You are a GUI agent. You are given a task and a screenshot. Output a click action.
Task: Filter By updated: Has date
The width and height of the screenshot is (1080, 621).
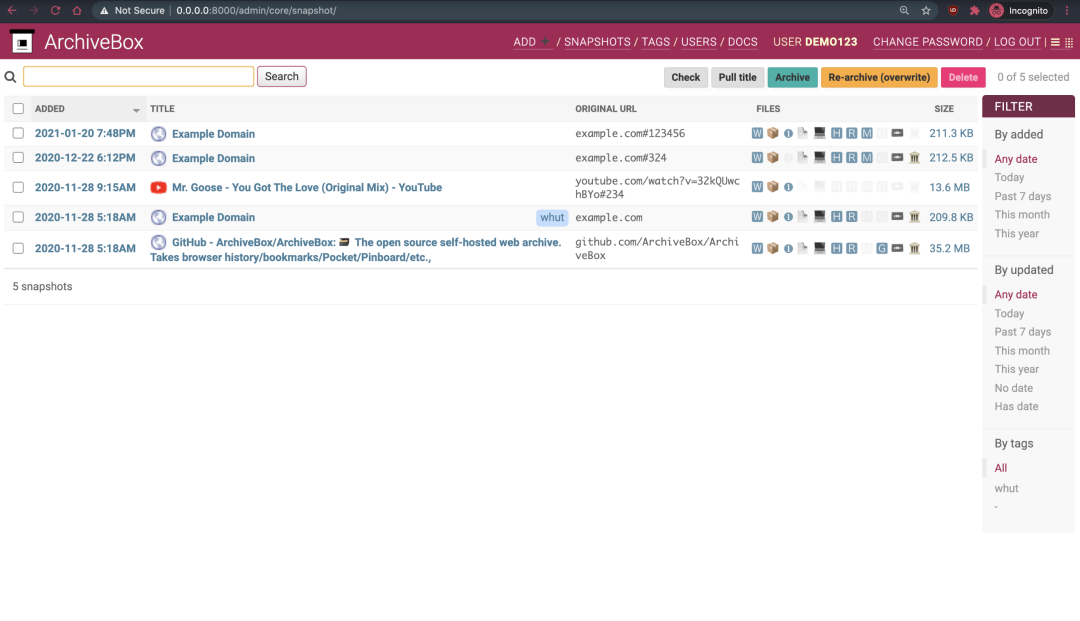pos(1016,407)
